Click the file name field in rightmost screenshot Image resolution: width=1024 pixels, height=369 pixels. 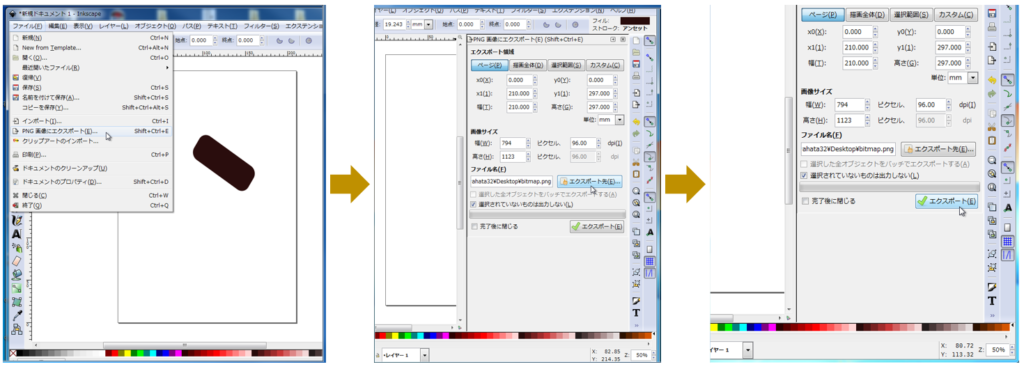tap(848, 149)
